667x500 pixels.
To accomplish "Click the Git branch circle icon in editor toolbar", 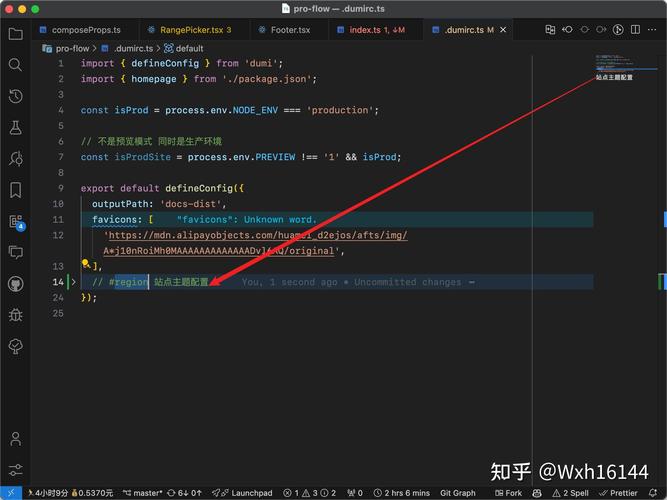I will pyautogui.click(x=618, y=30).
